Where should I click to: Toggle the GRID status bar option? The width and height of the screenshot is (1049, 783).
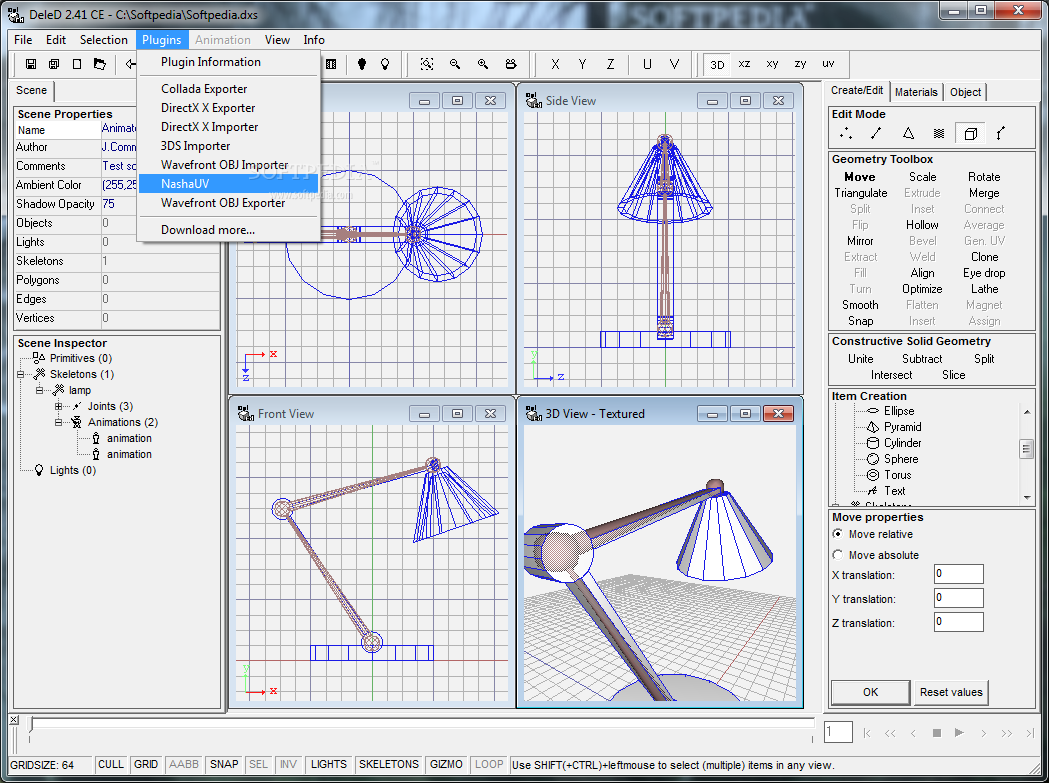(x=146, y=764)
